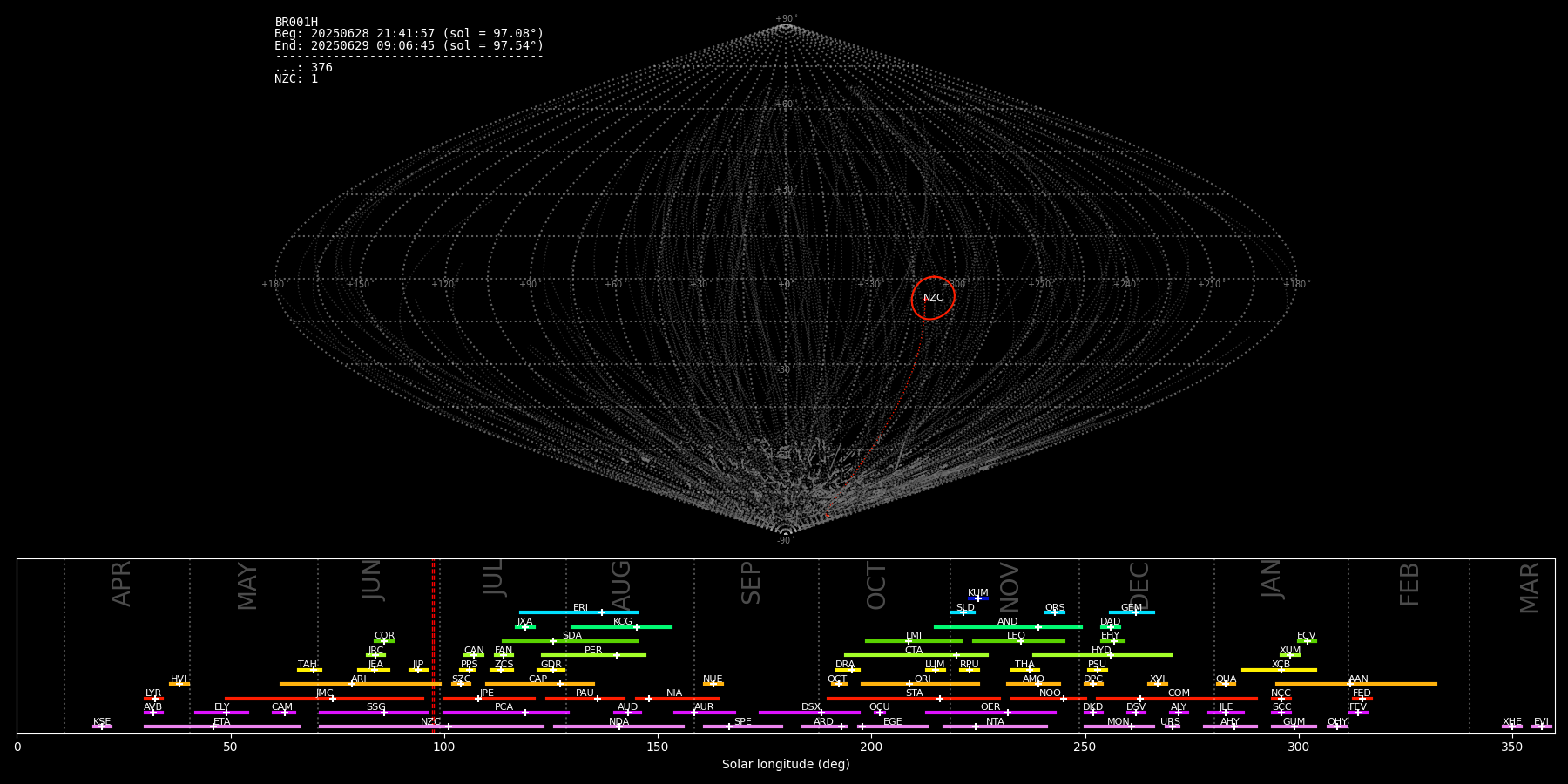Select the red STA shower bar

[x=914, y=699]
